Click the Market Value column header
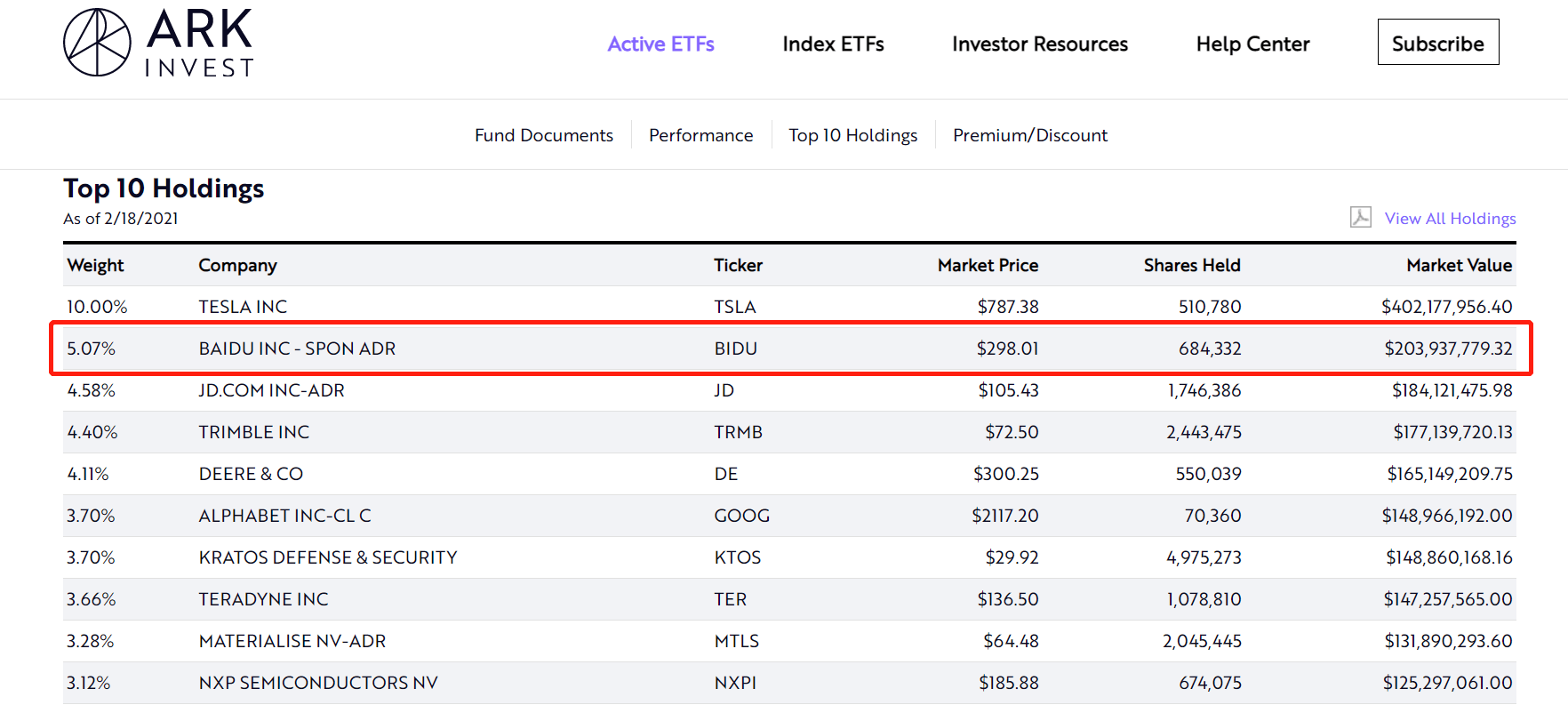The width and height of the screenshot is (1568, 721). tap(1459, 265)
